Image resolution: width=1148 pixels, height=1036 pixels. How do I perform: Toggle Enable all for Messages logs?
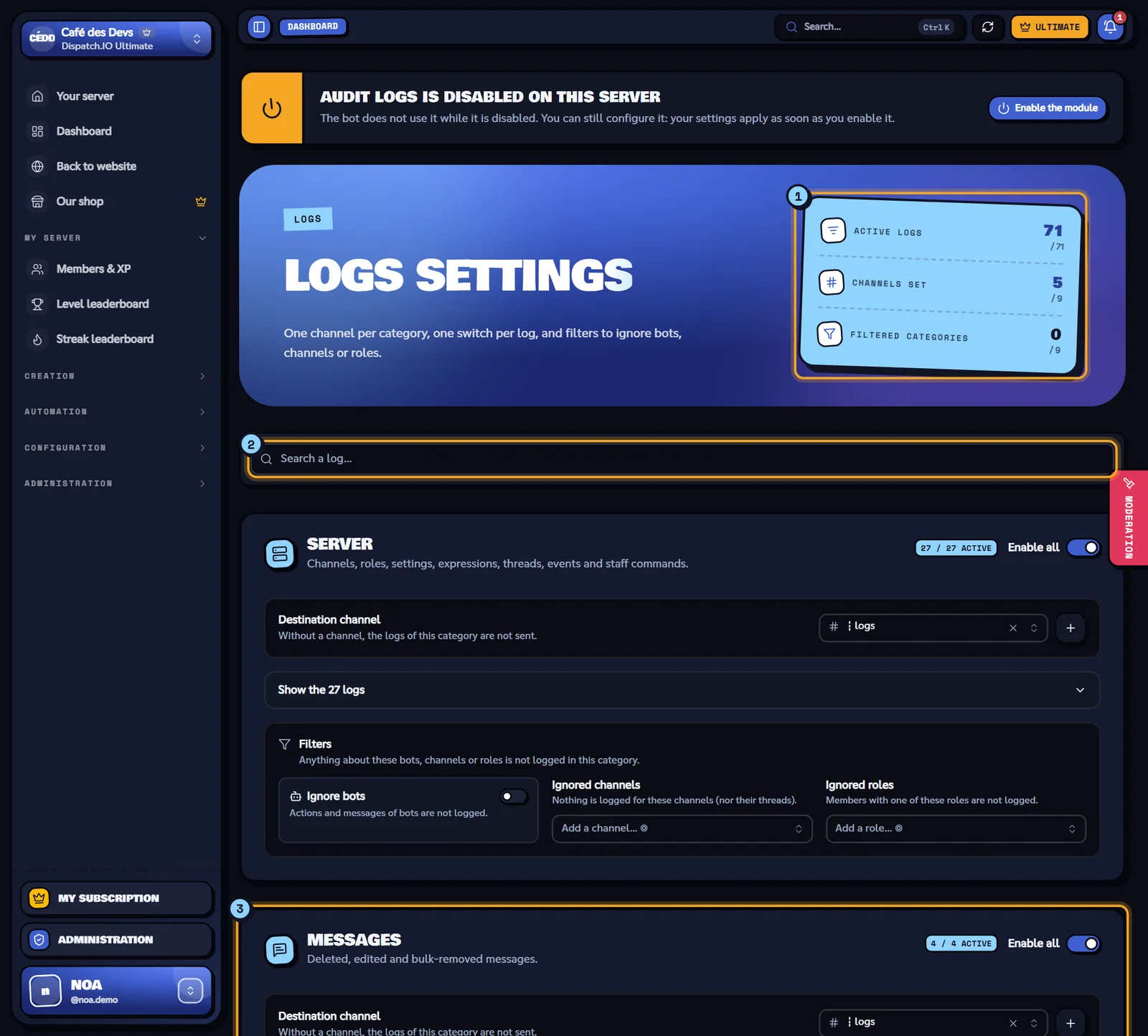point(1083,943)
